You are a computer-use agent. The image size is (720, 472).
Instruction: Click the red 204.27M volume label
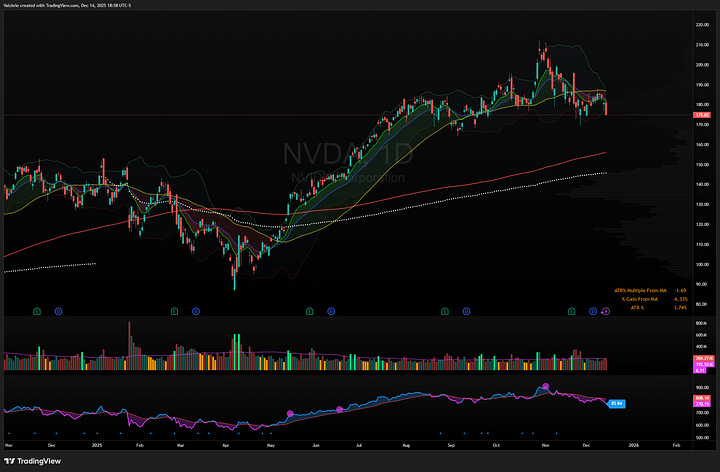(x=704, y=358)
